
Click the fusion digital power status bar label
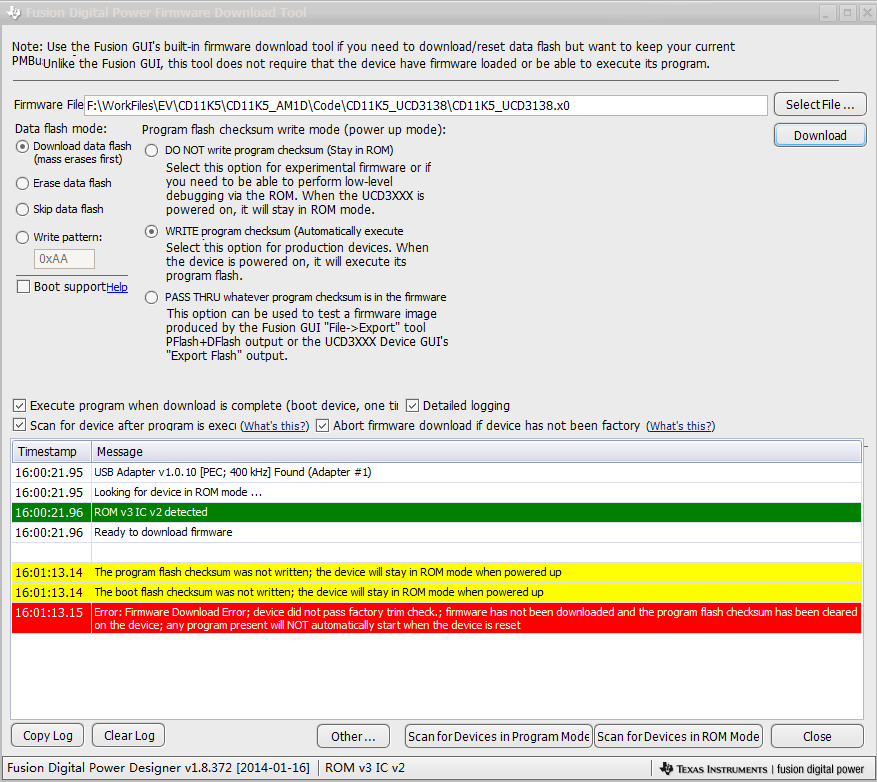pyautogui.click(x=821, y=769)
